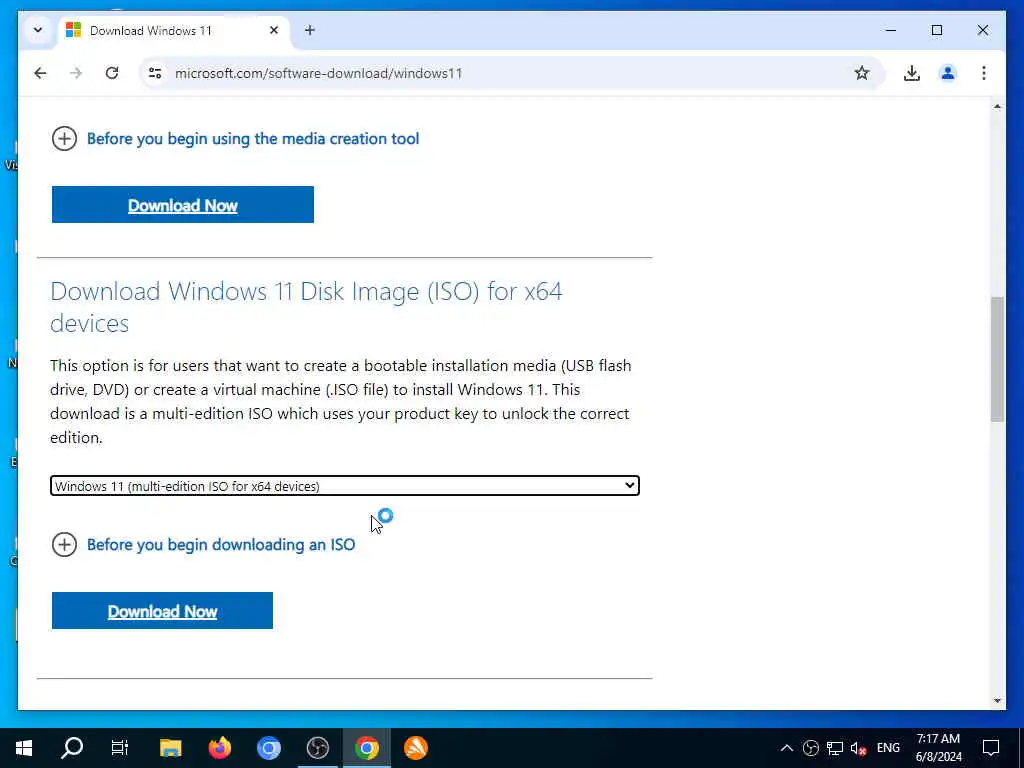This screenshot has height=768, width=1024.
Task: Open the tab search dropdown arrow
Action: coord(38,30)
